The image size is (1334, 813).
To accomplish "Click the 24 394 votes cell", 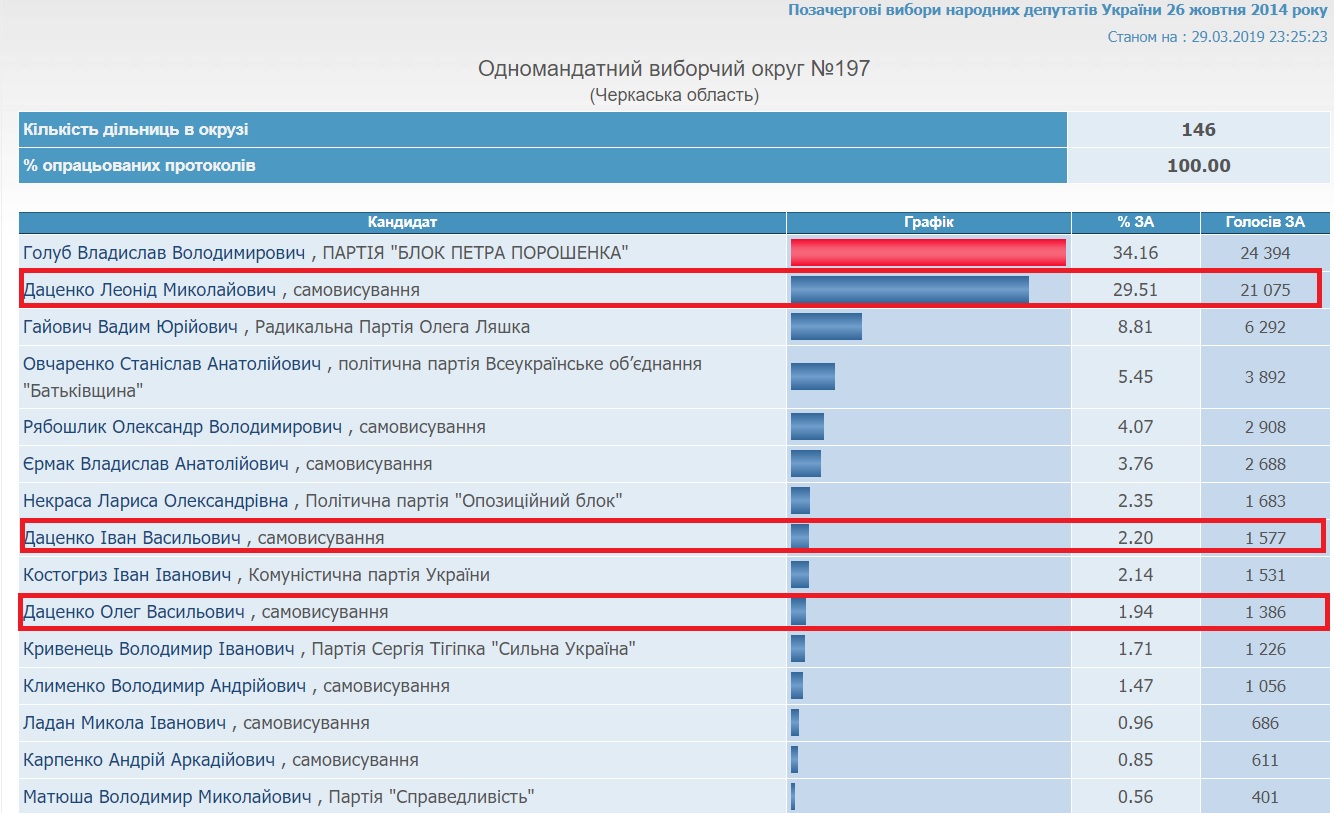I will point(1265,253).
